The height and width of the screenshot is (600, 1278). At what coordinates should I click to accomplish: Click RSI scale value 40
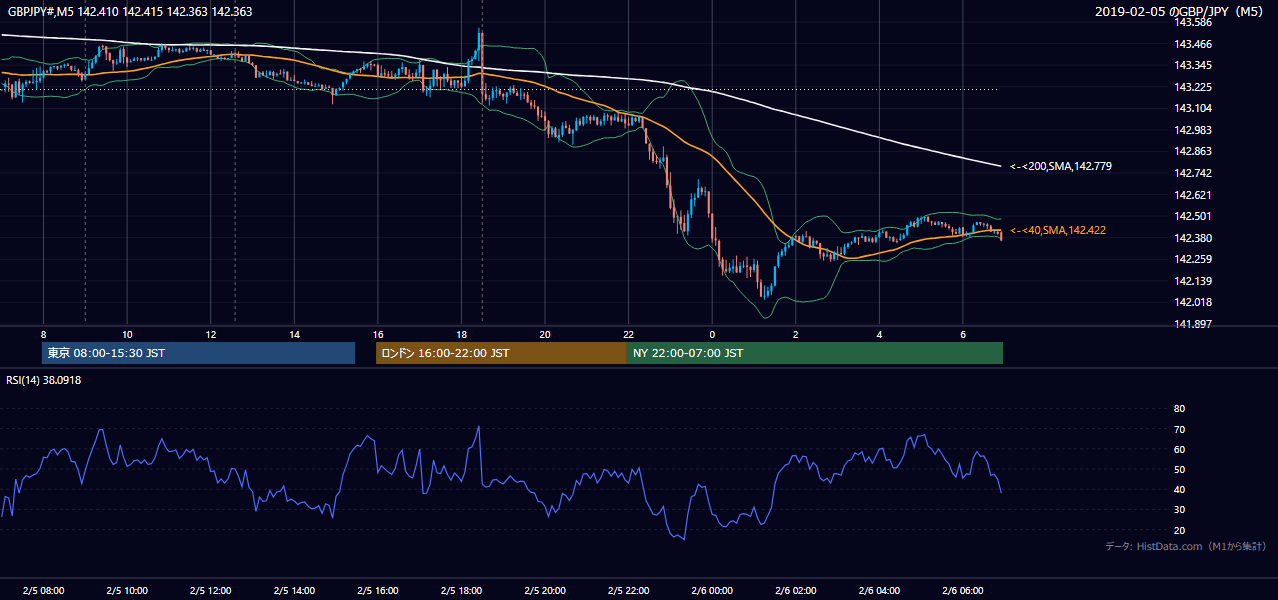pos(1179,489)
